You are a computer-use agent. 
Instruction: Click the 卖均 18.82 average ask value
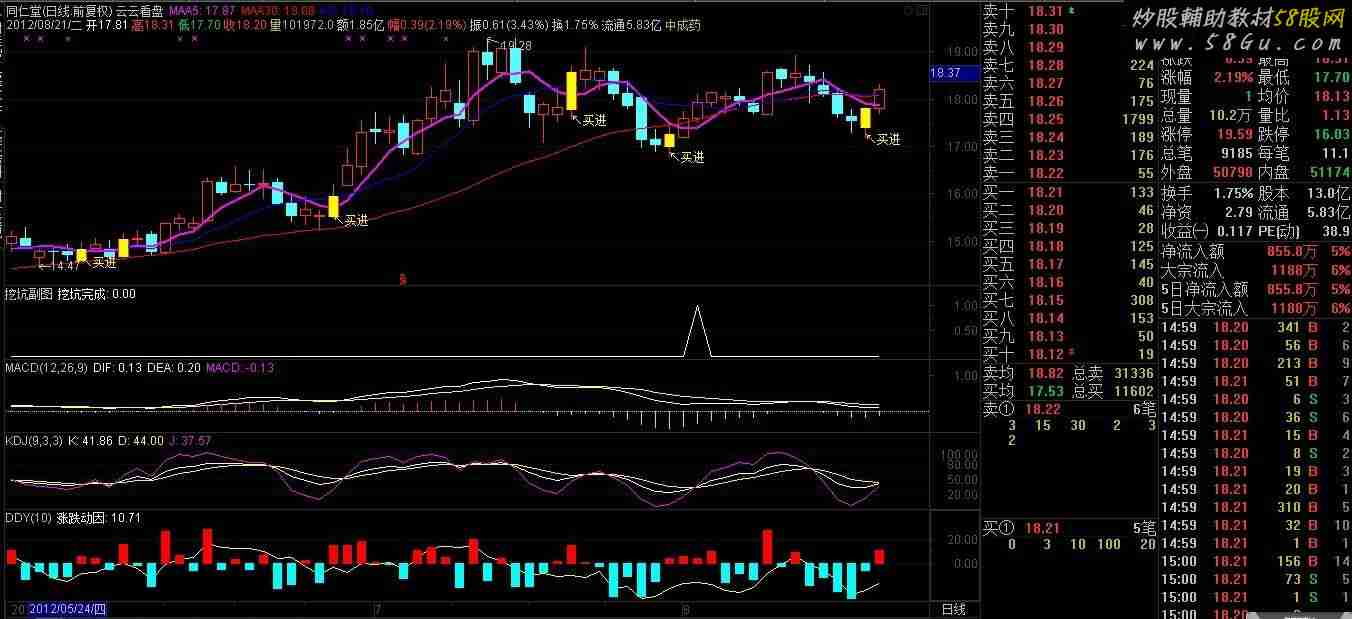[x=1024, y=373]
